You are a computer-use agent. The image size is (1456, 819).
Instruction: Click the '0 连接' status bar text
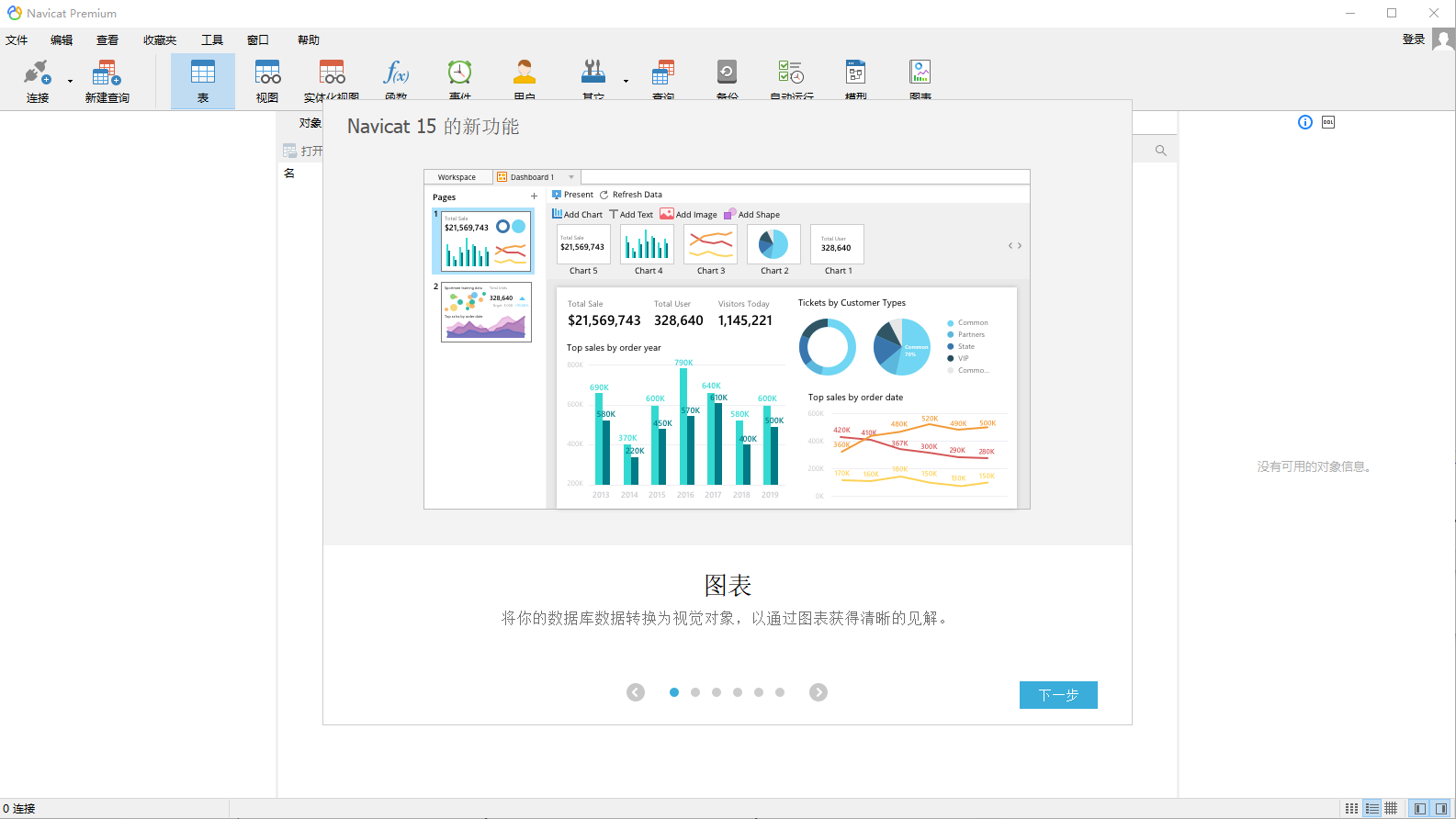click(19, 809)
